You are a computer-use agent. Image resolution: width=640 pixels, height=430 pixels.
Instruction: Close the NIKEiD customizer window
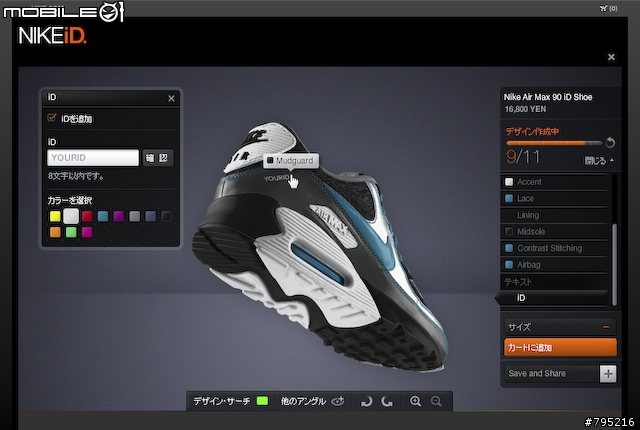tap(611, 57)
